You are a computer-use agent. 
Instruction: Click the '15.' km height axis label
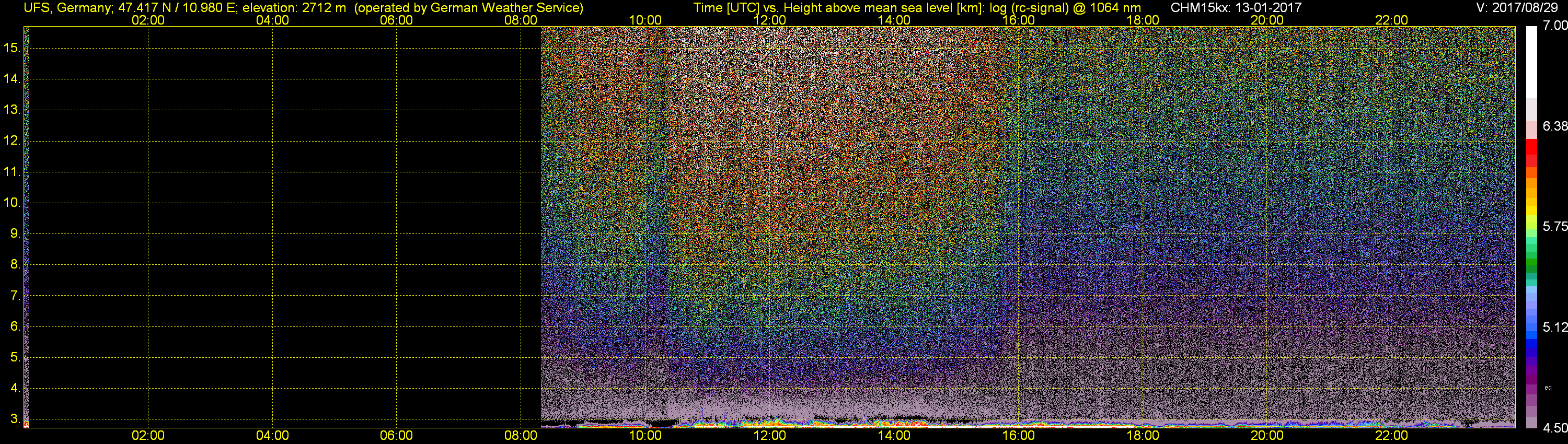click(11, 48)
